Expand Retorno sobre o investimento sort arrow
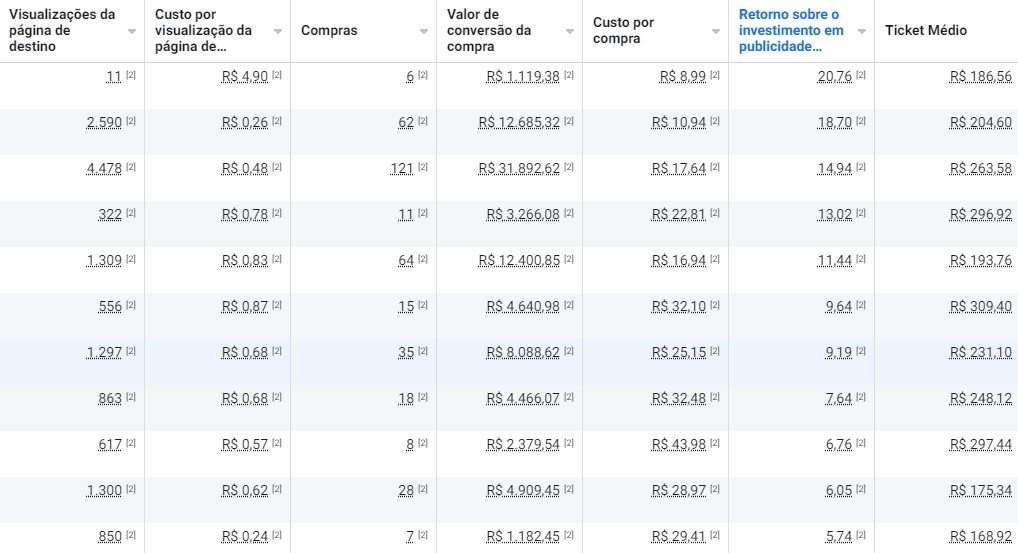Viewport: 1018px width, 553px height. [x=862, y=31]
